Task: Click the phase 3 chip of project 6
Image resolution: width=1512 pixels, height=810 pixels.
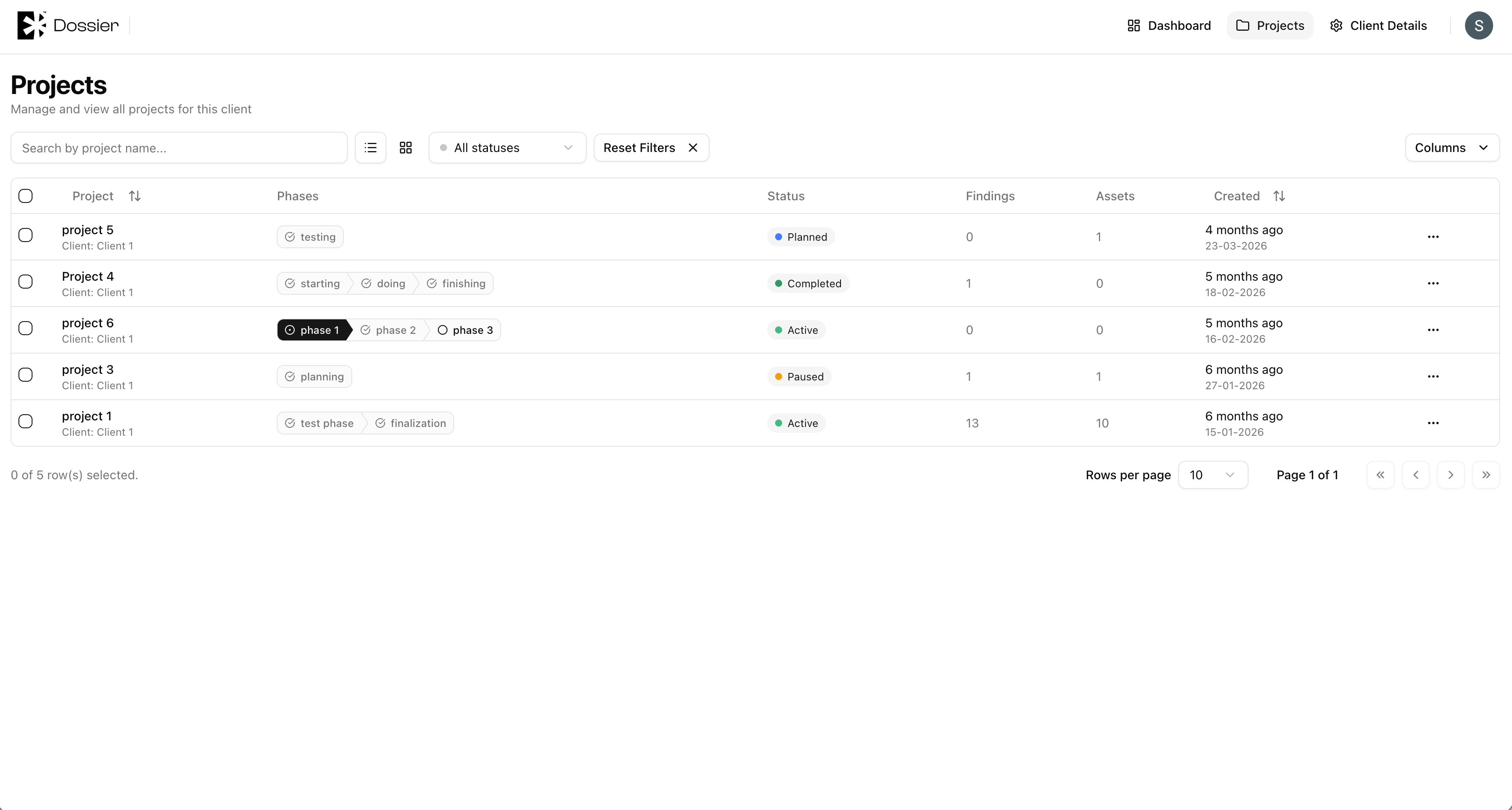Action: [x=465, y=330]
